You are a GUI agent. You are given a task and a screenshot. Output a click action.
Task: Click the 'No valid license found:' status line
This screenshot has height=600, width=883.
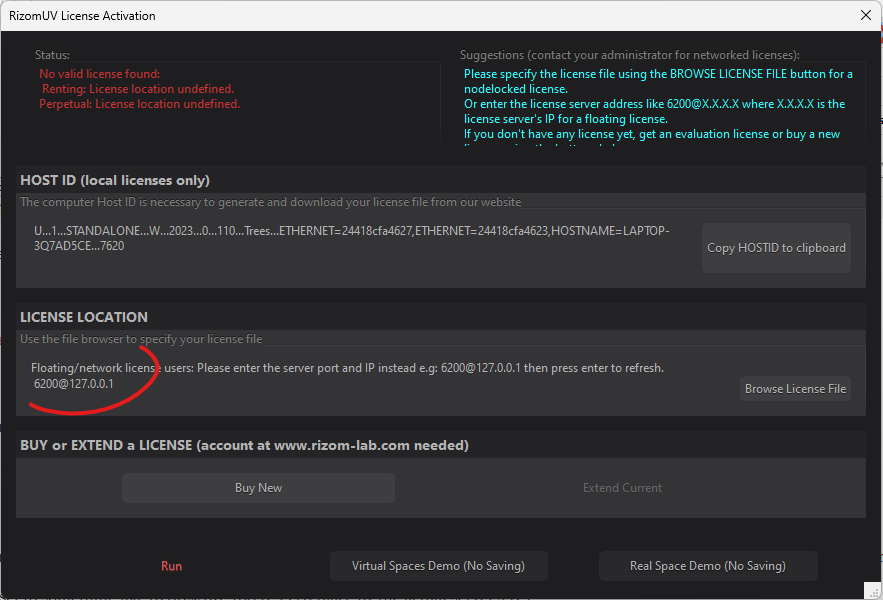click(100, 74)
